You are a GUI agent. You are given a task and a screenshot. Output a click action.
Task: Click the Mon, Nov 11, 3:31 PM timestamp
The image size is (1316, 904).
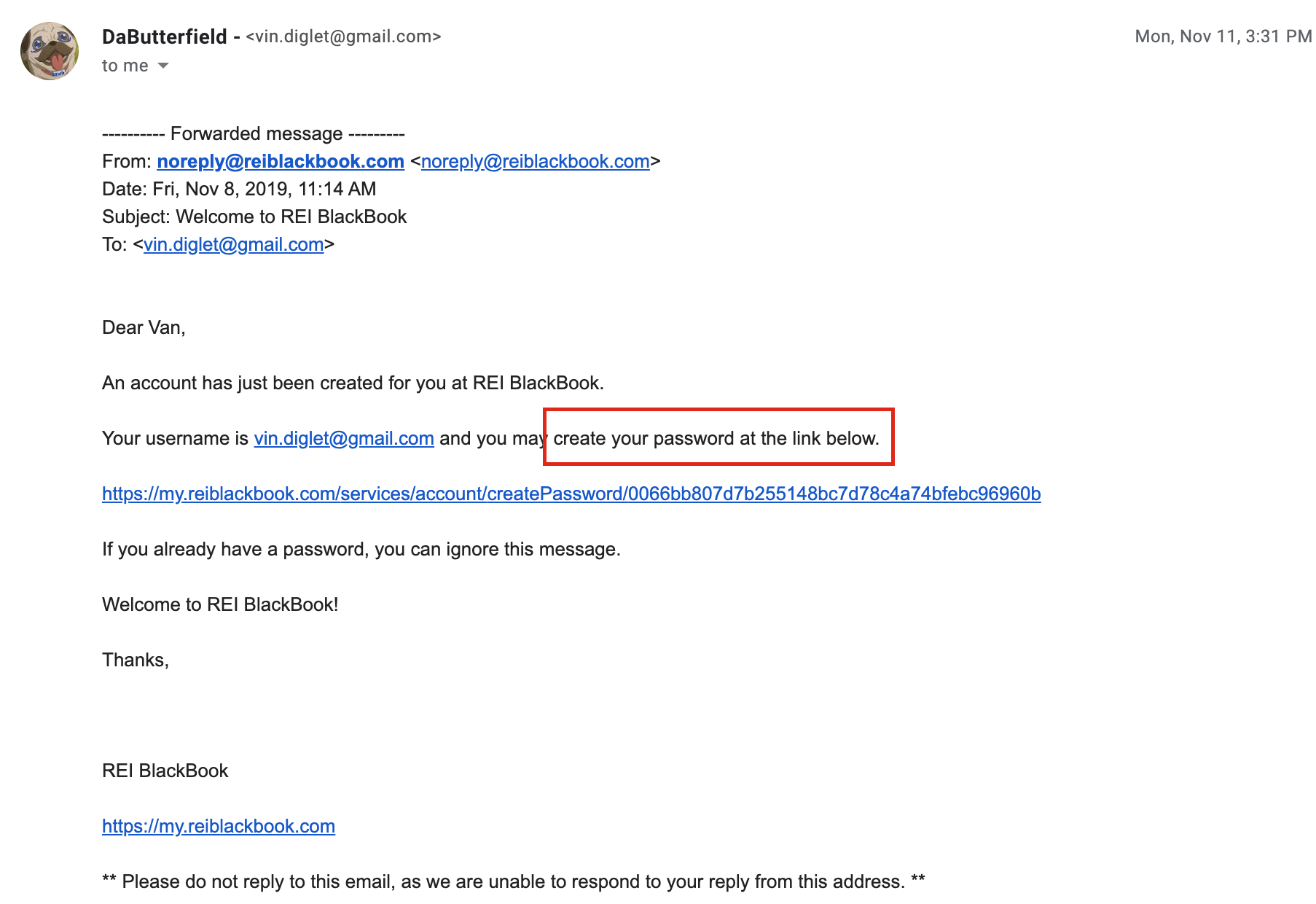[1223, 36]
